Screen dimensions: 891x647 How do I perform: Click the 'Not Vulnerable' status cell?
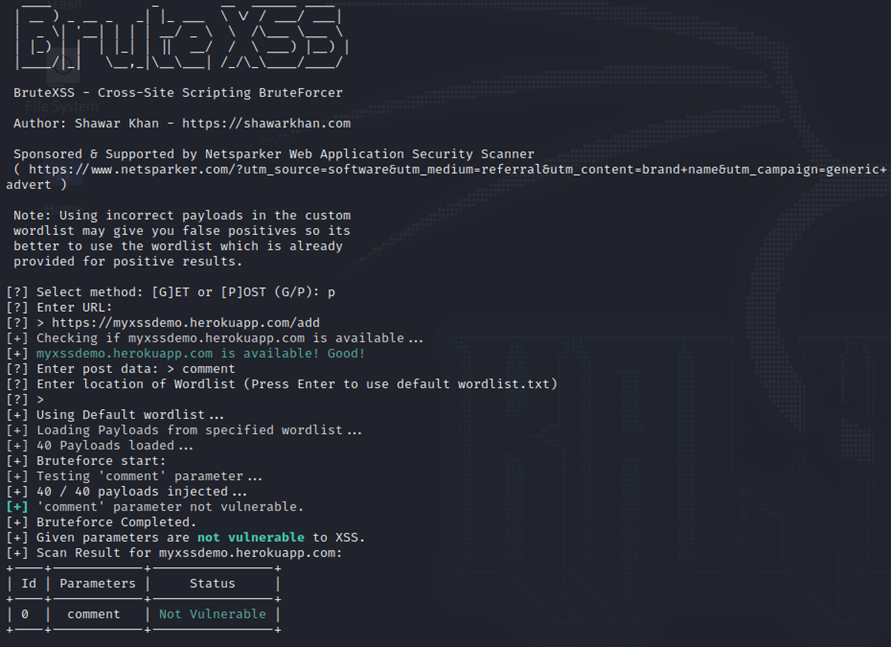tap(212, 614)
